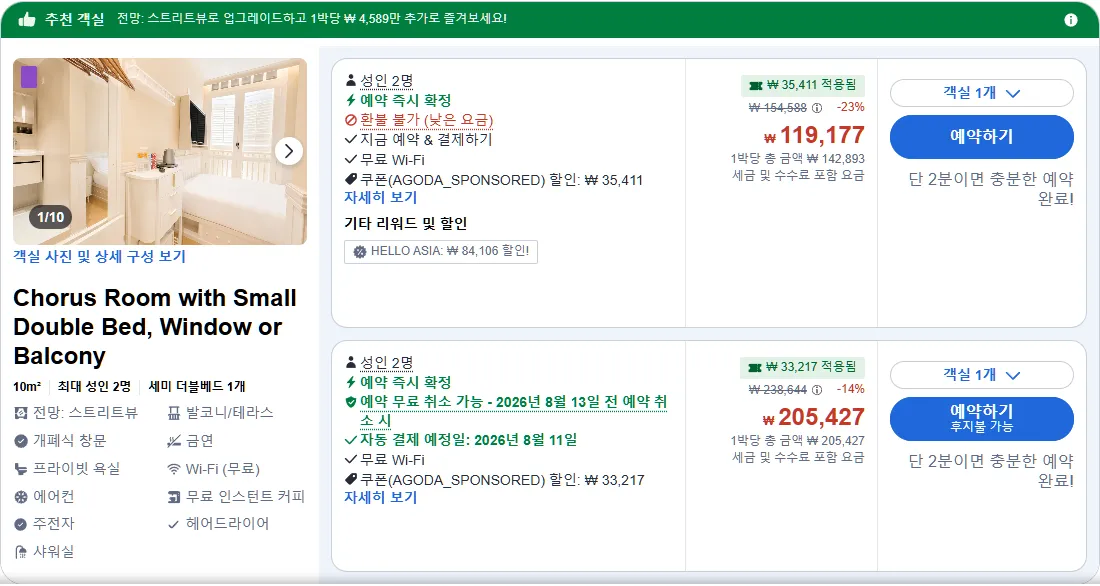Click free cancellation before Aug 13 text
1100x586 pixels.
[x=514, y=411]
